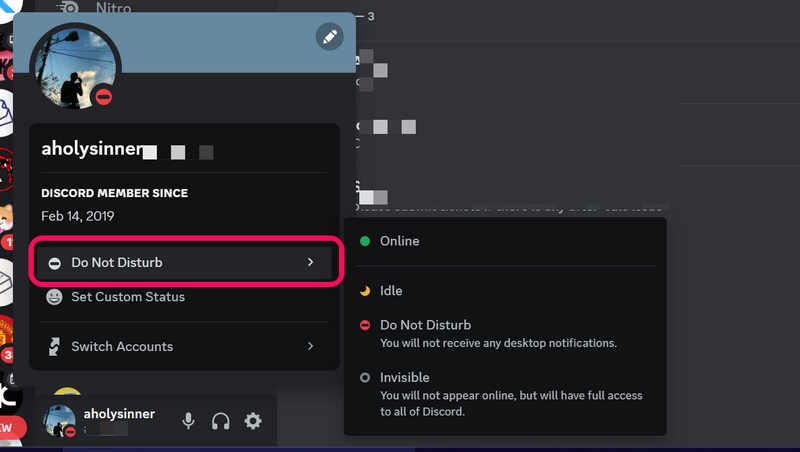800x452 pixels.
Task: Expand the Switch Accounts chevron arrow
Action: coord(310,347)
